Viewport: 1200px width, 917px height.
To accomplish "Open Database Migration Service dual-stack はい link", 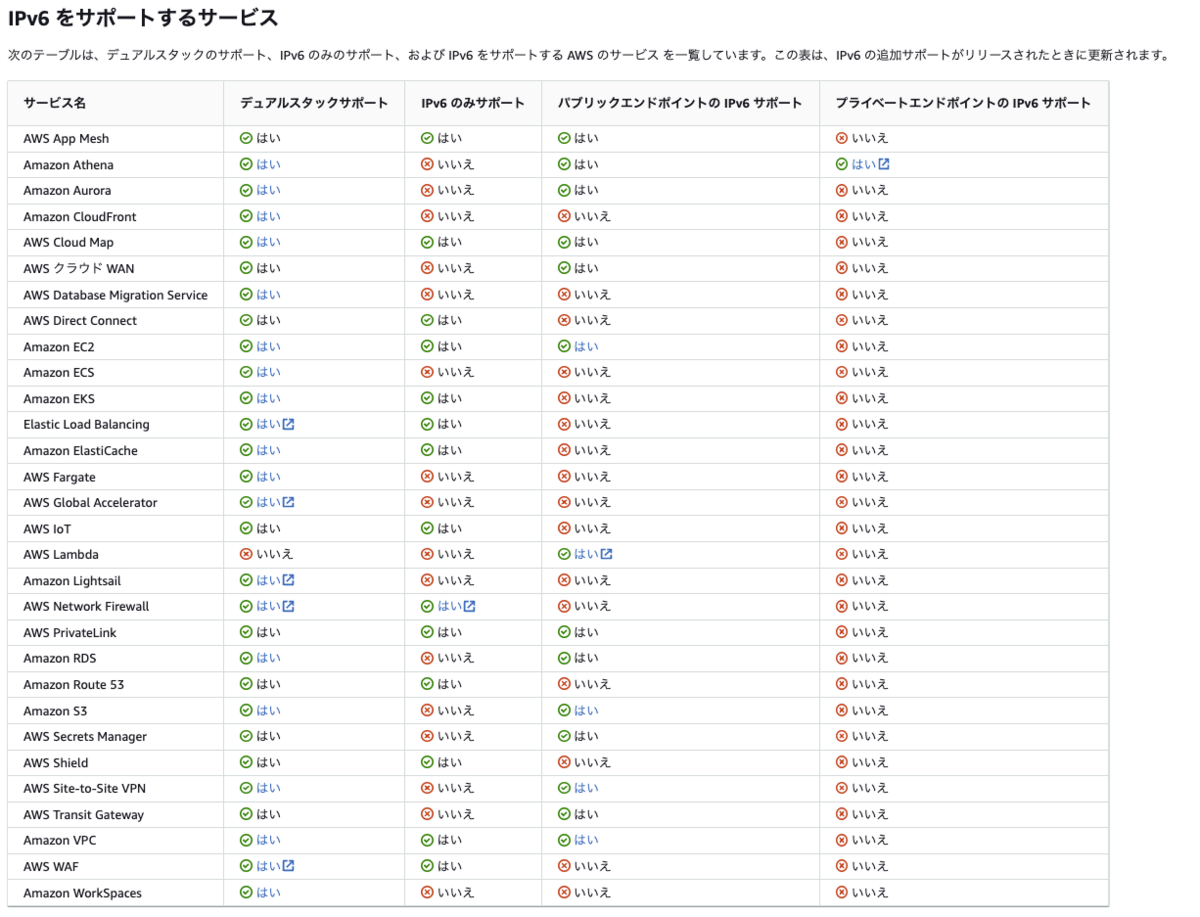I will click(x=268, y=294).
